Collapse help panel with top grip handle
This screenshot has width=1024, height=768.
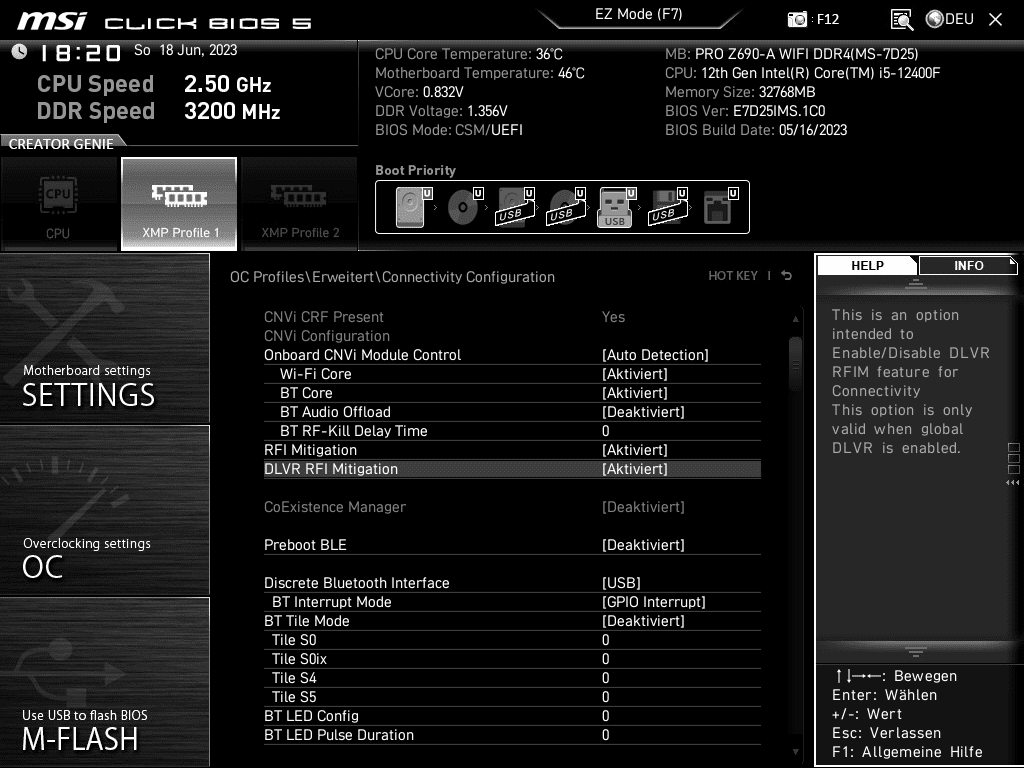pyautogui.click(x=916, y=283)
